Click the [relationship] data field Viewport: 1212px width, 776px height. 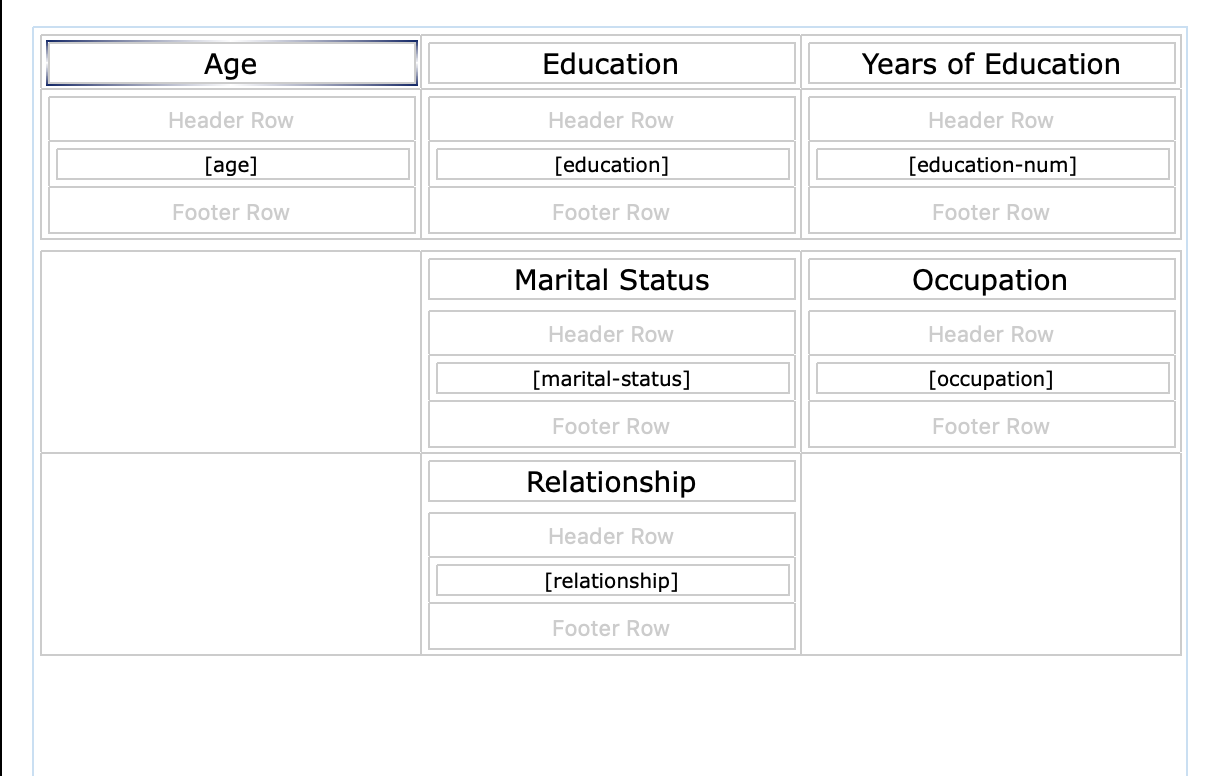(611, 581)
